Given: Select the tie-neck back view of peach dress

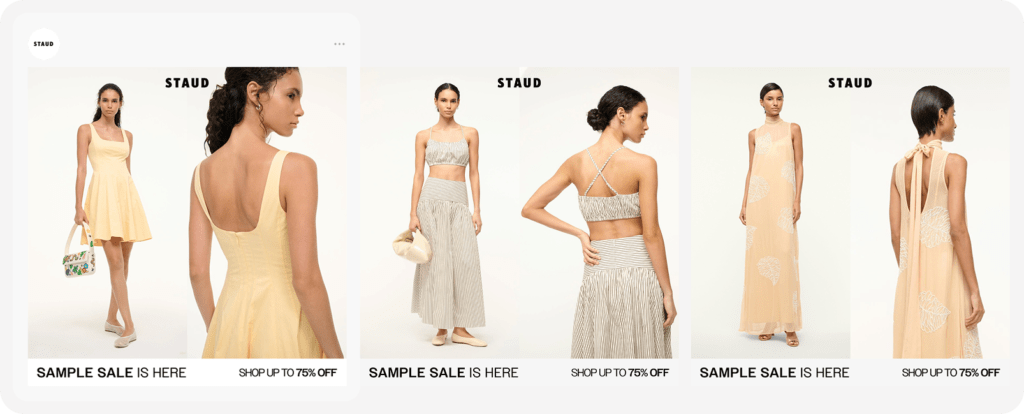Looking at the screenshot, I should click(x=930, y=213).
